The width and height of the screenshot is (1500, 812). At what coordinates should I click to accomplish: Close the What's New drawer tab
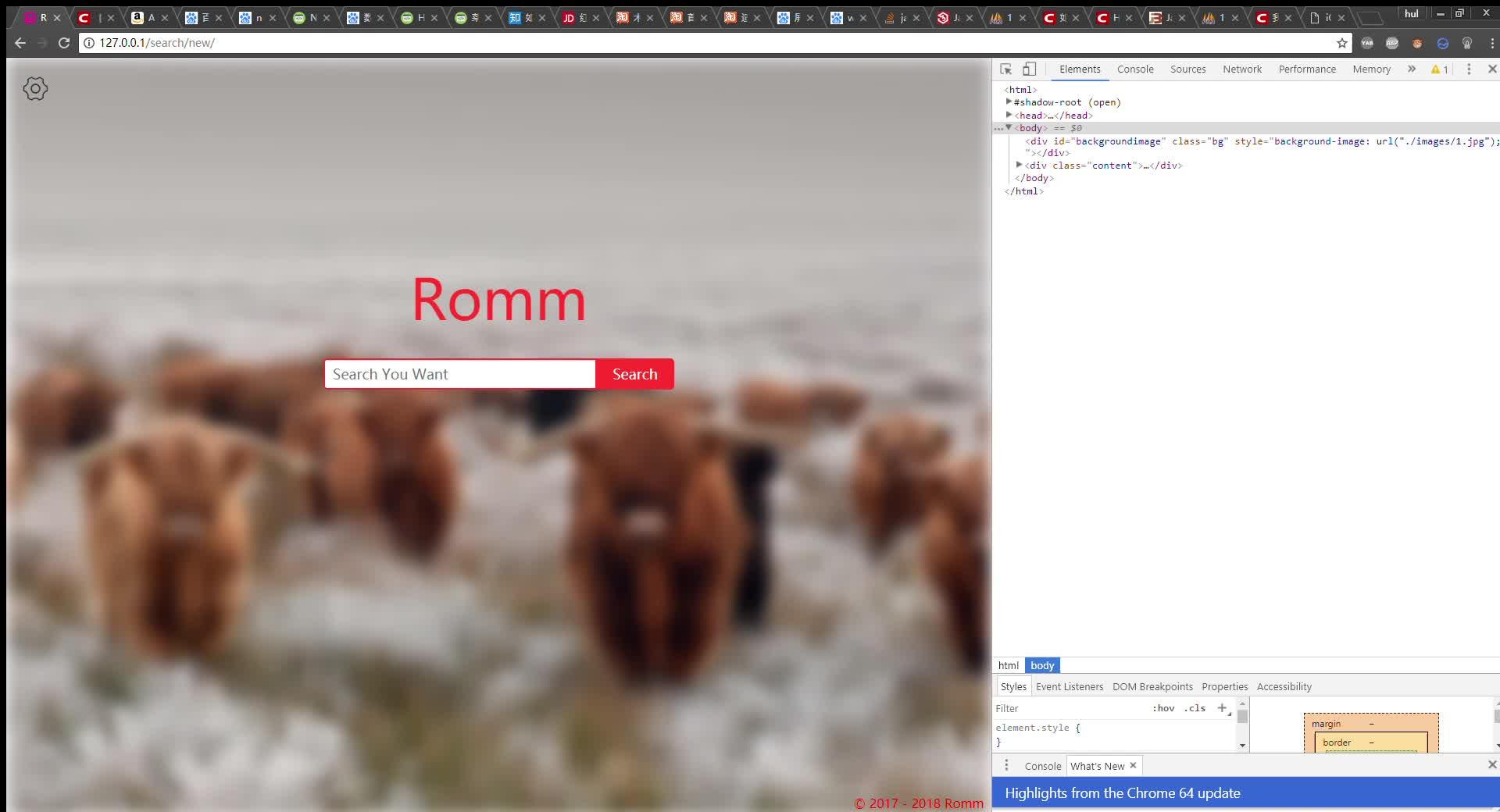[1133, 765]
